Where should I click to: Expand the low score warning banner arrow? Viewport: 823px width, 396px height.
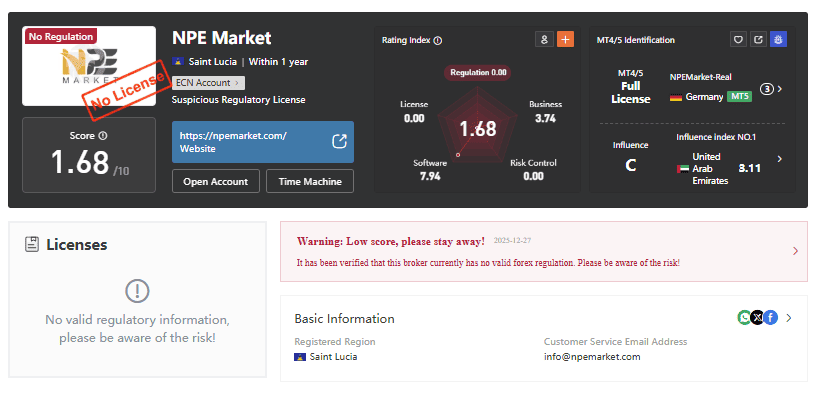tap(795, 251)
